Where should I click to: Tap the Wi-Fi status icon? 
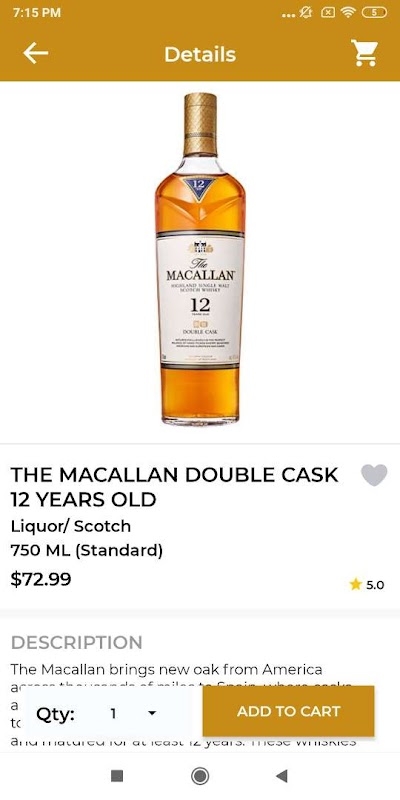(x=348, y=13)
